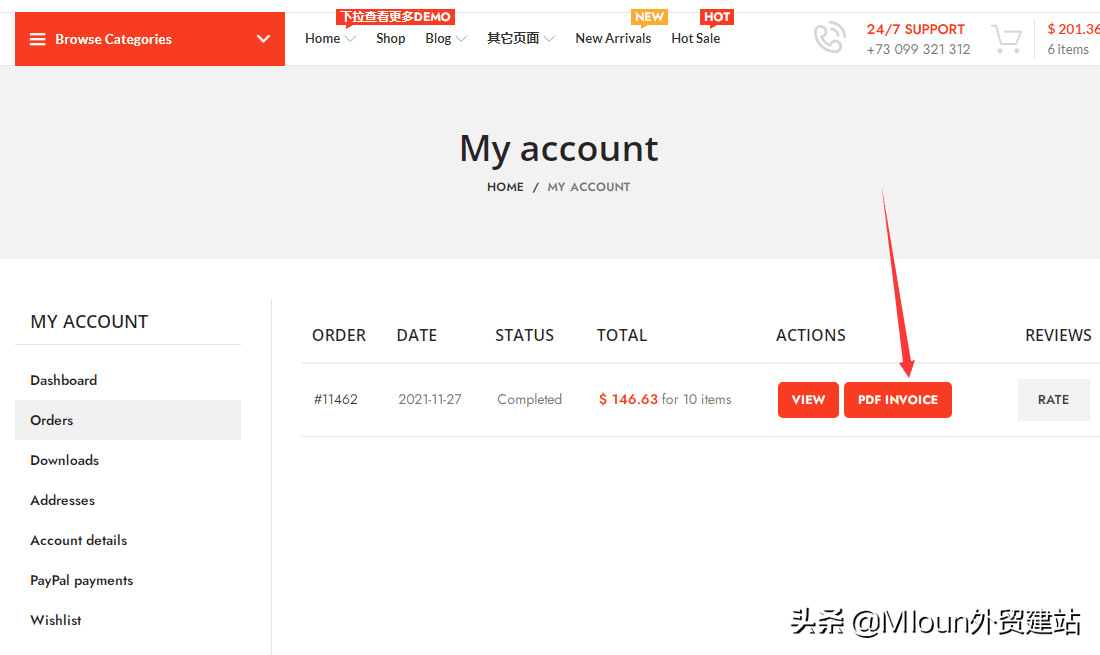Click the order number #11462

[335, 399]
